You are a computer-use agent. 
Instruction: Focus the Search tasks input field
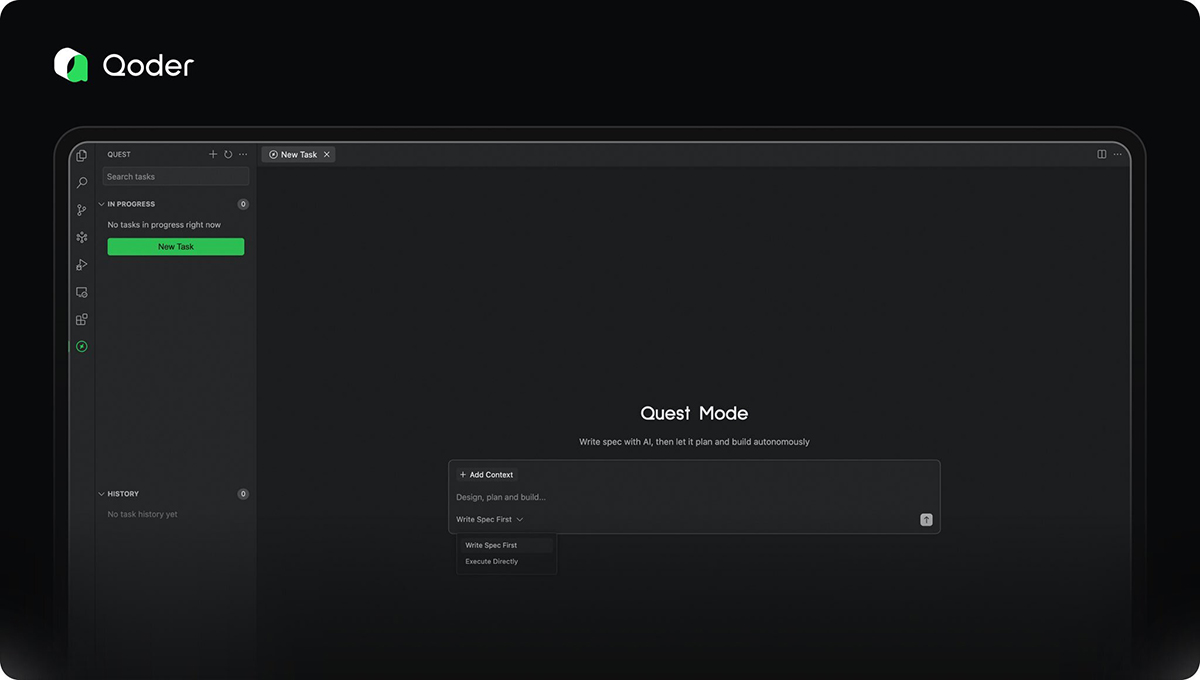click(176, 176)
